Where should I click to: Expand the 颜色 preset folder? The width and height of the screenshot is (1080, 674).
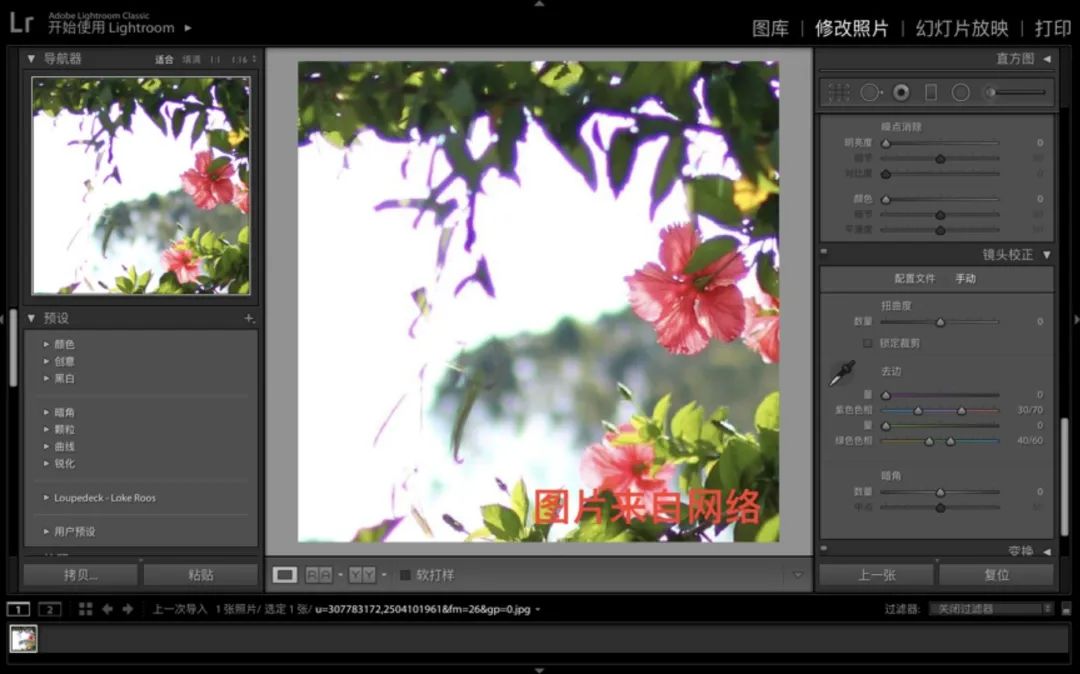pyautogui.click(x=46, y=344)
